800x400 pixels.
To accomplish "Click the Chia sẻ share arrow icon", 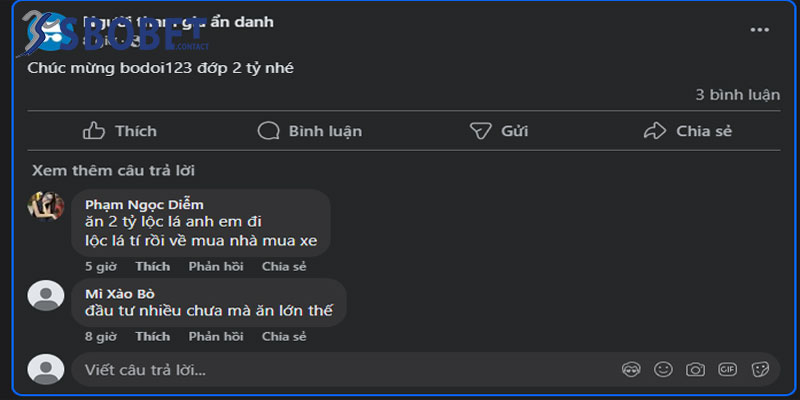I will 655,131.
